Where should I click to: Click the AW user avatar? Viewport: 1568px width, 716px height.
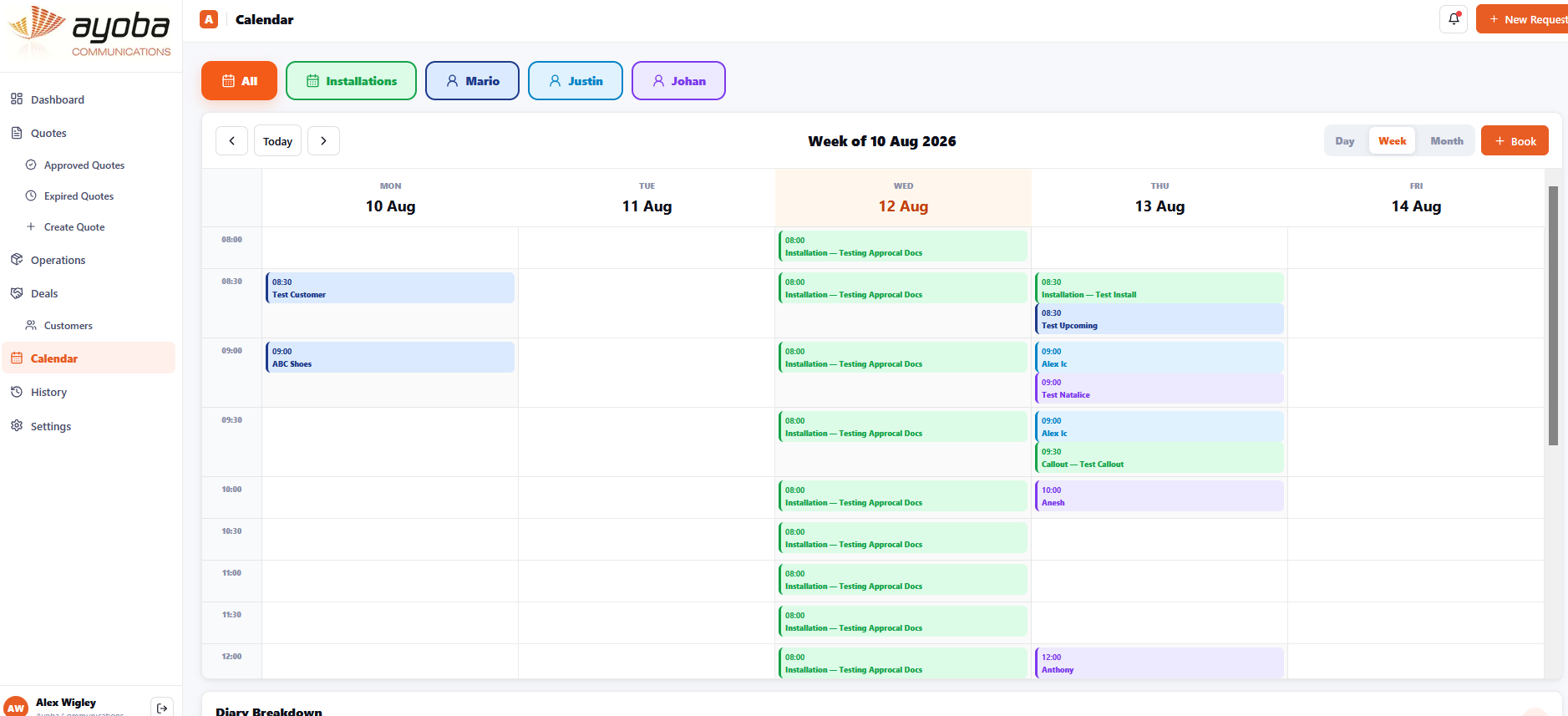pos(16,707)
